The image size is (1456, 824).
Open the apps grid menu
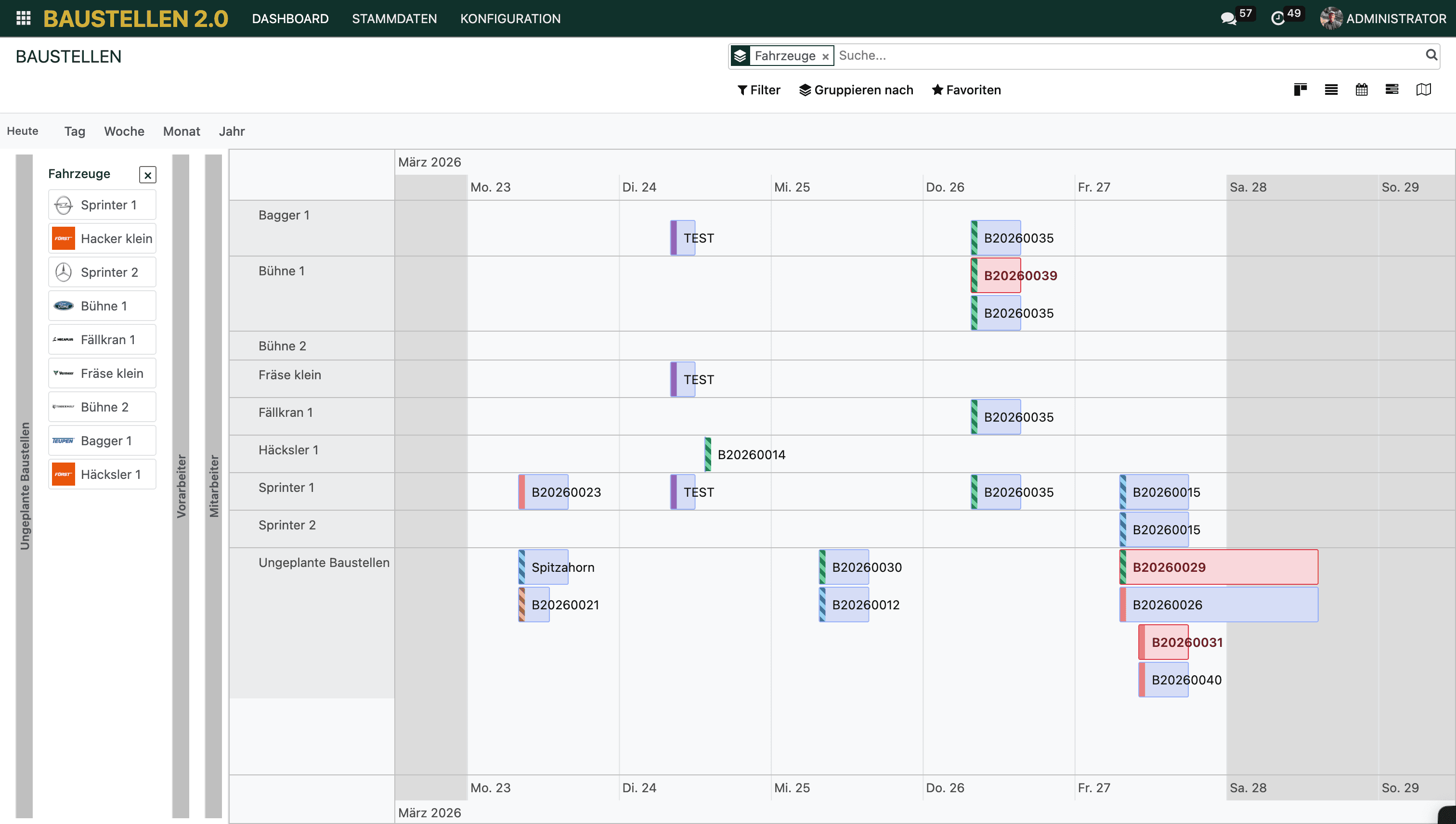pyautogui.click(x=23, y=18)
